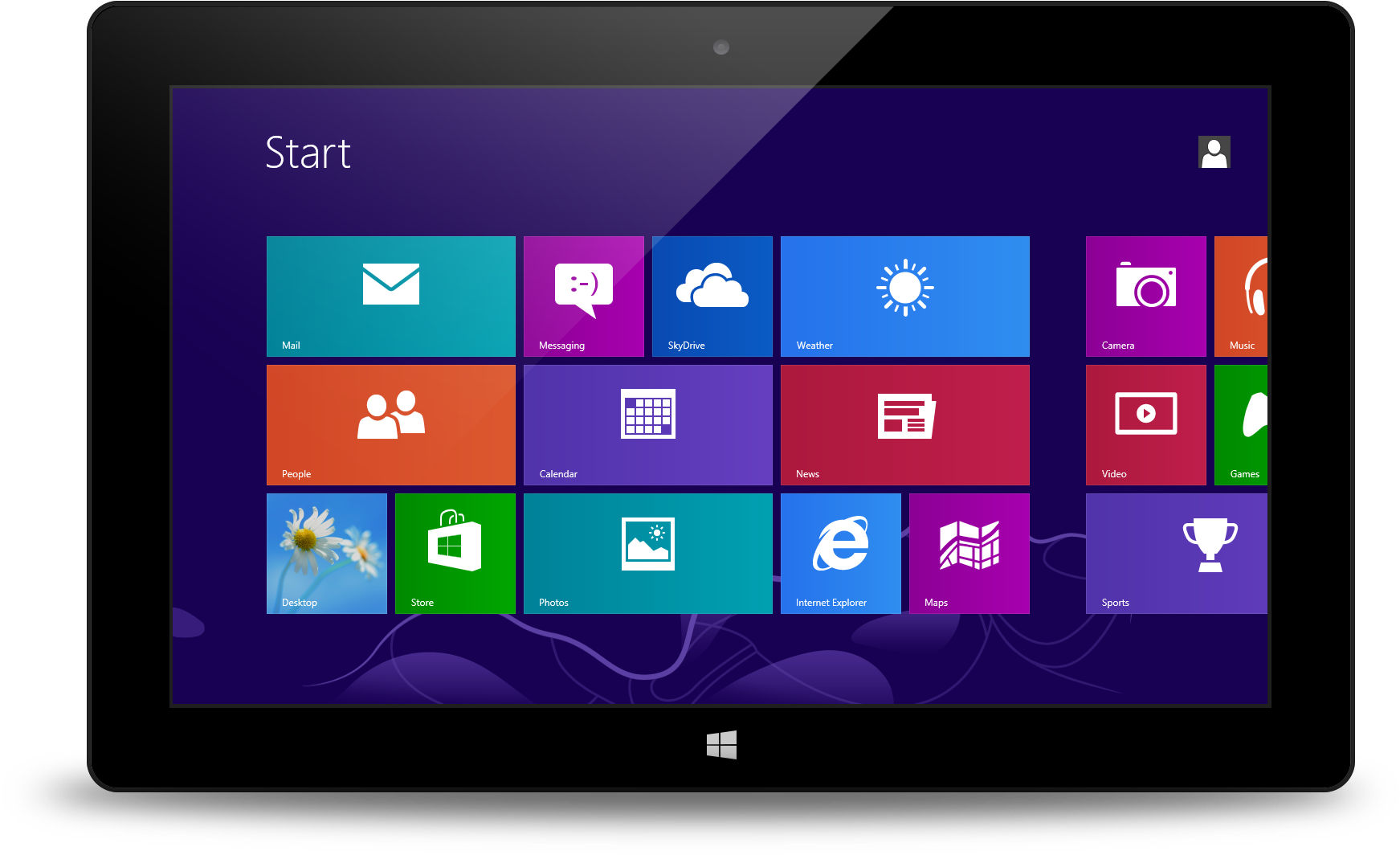The image size is (1400, 855).
Task: Open SkyDrive cloud storage tile
Action: [x=712, y=296]
